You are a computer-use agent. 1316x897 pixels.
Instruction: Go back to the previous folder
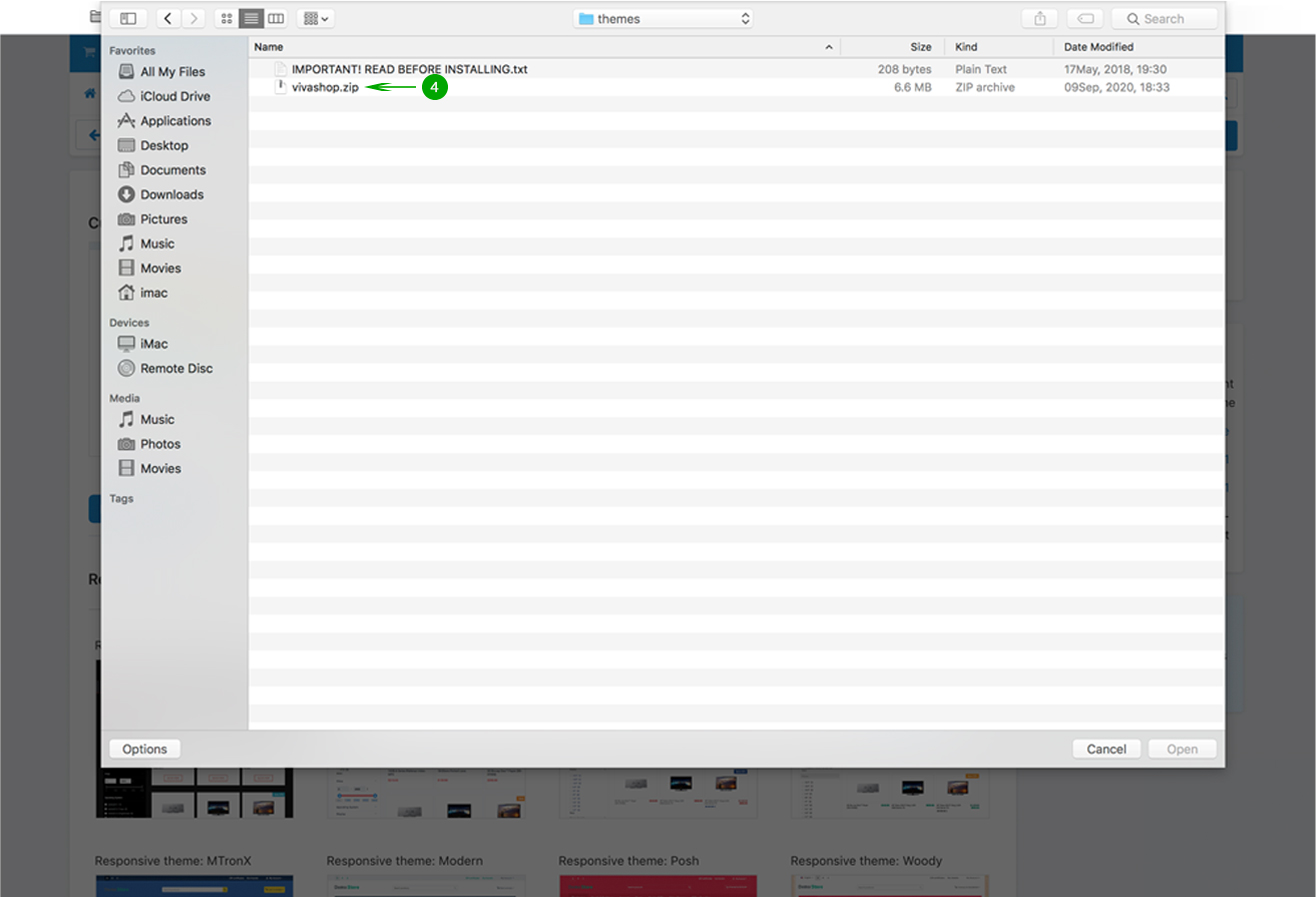pyautogui.click(x=167, y=19)
